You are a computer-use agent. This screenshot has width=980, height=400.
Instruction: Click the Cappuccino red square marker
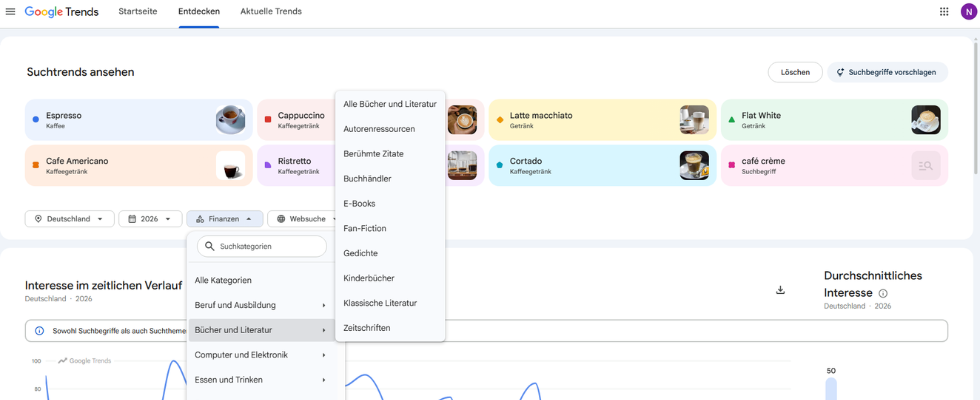pos(268,119)
